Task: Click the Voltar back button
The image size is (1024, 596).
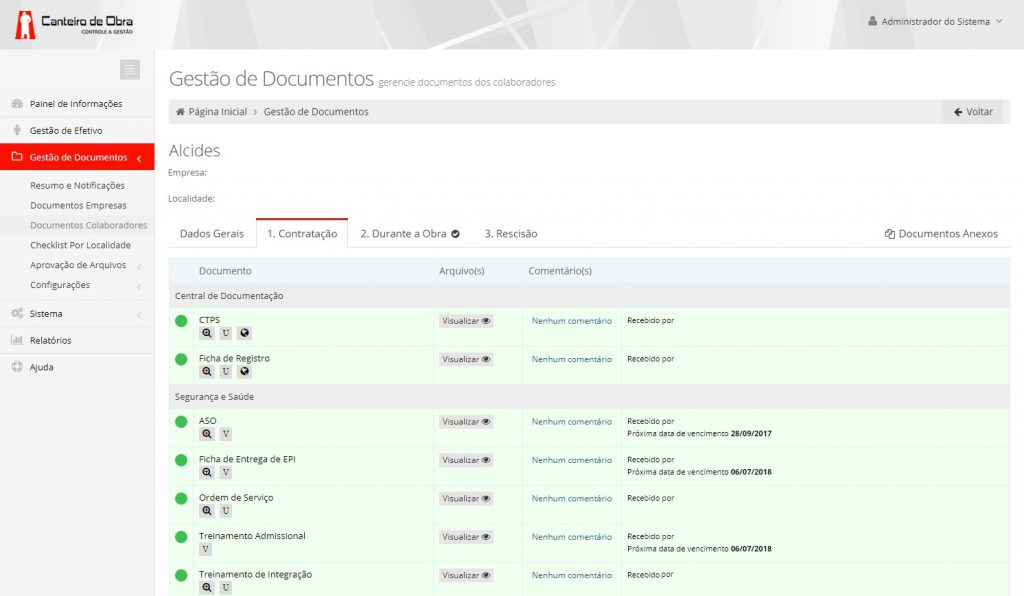Action: (x=972, y=112)
